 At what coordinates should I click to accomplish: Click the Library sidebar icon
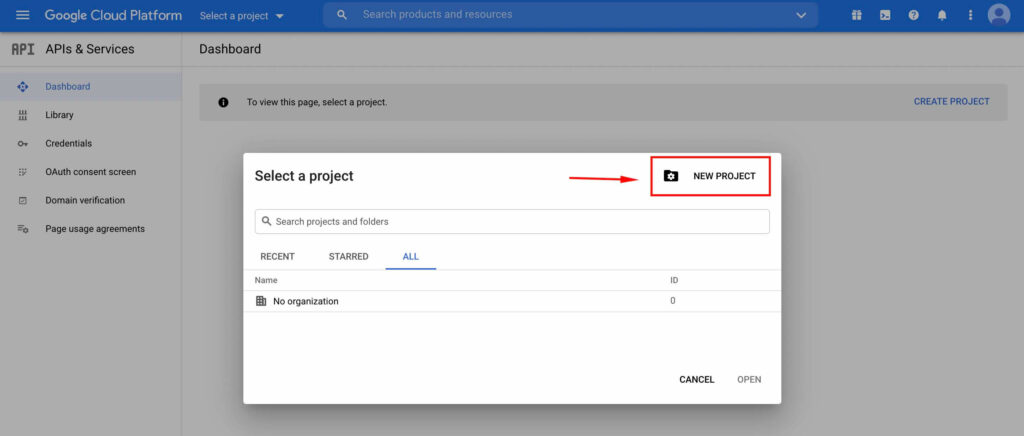pyautogui.click(x=23, y=115)
